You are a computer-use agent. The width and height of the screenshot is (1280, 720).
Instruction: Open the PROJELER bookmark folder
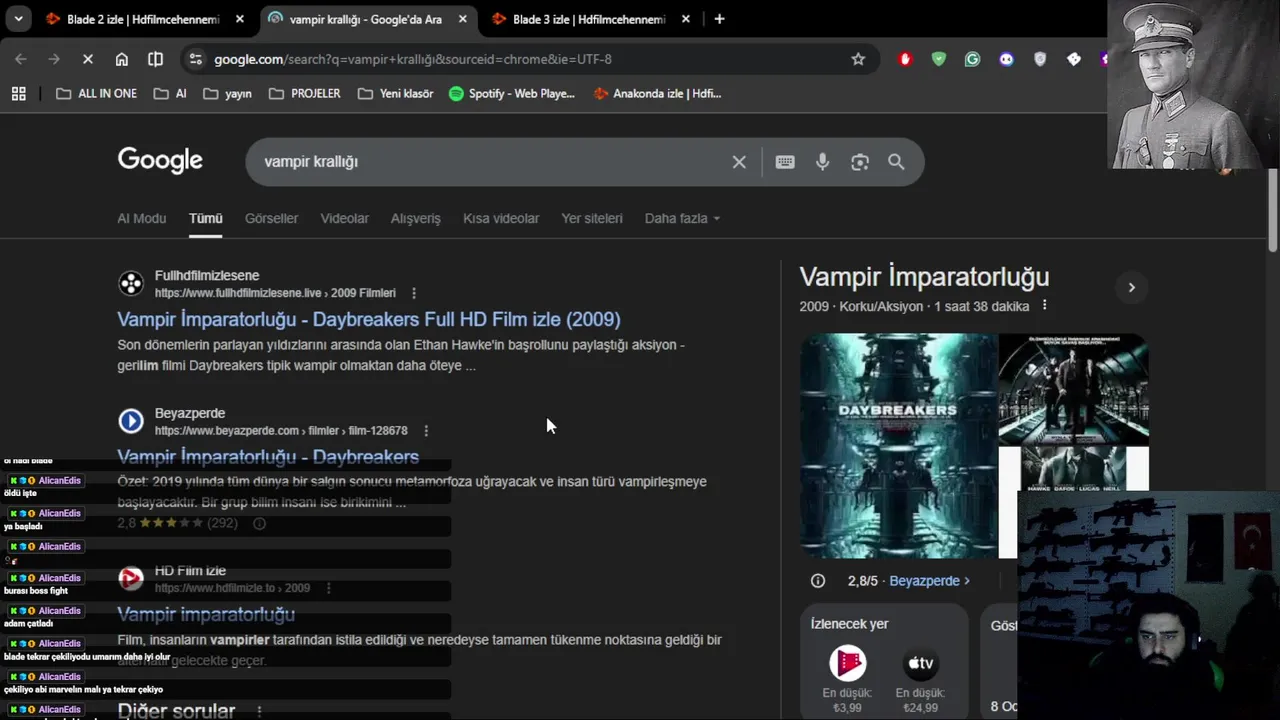tap(305, 93)
